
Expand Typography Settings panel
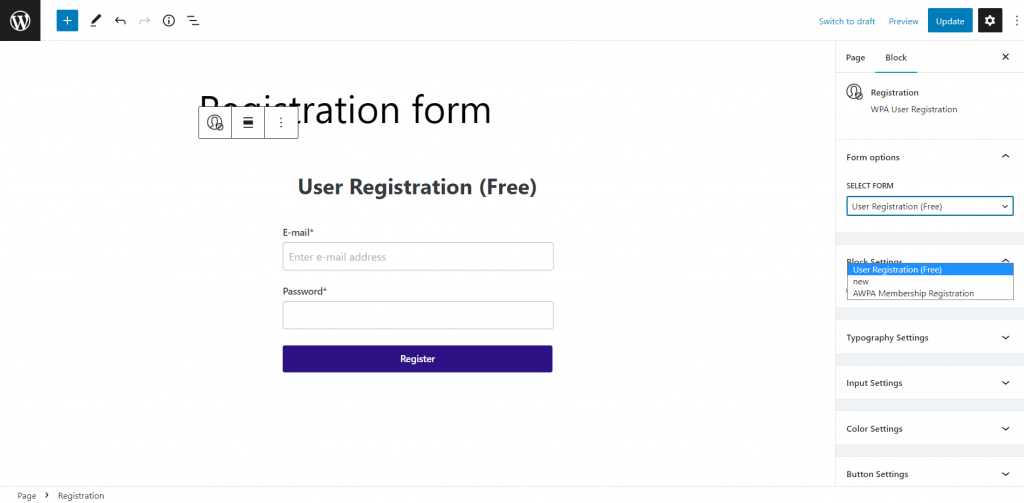coord(929,338)
